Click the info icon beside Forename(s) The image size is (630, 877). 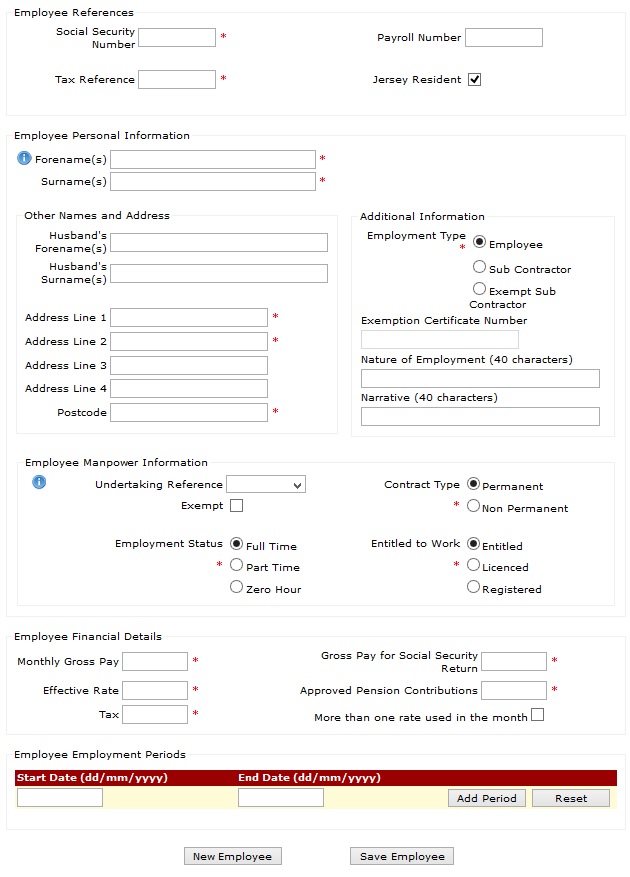pyautogui.click(x=24, y=158)
